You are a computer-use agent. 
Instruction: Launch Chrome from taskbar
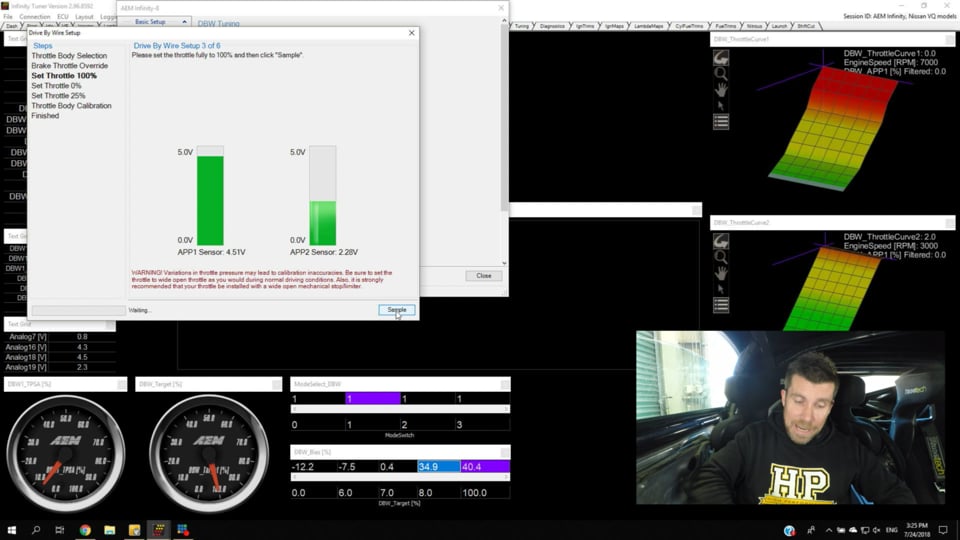point(85,530)
